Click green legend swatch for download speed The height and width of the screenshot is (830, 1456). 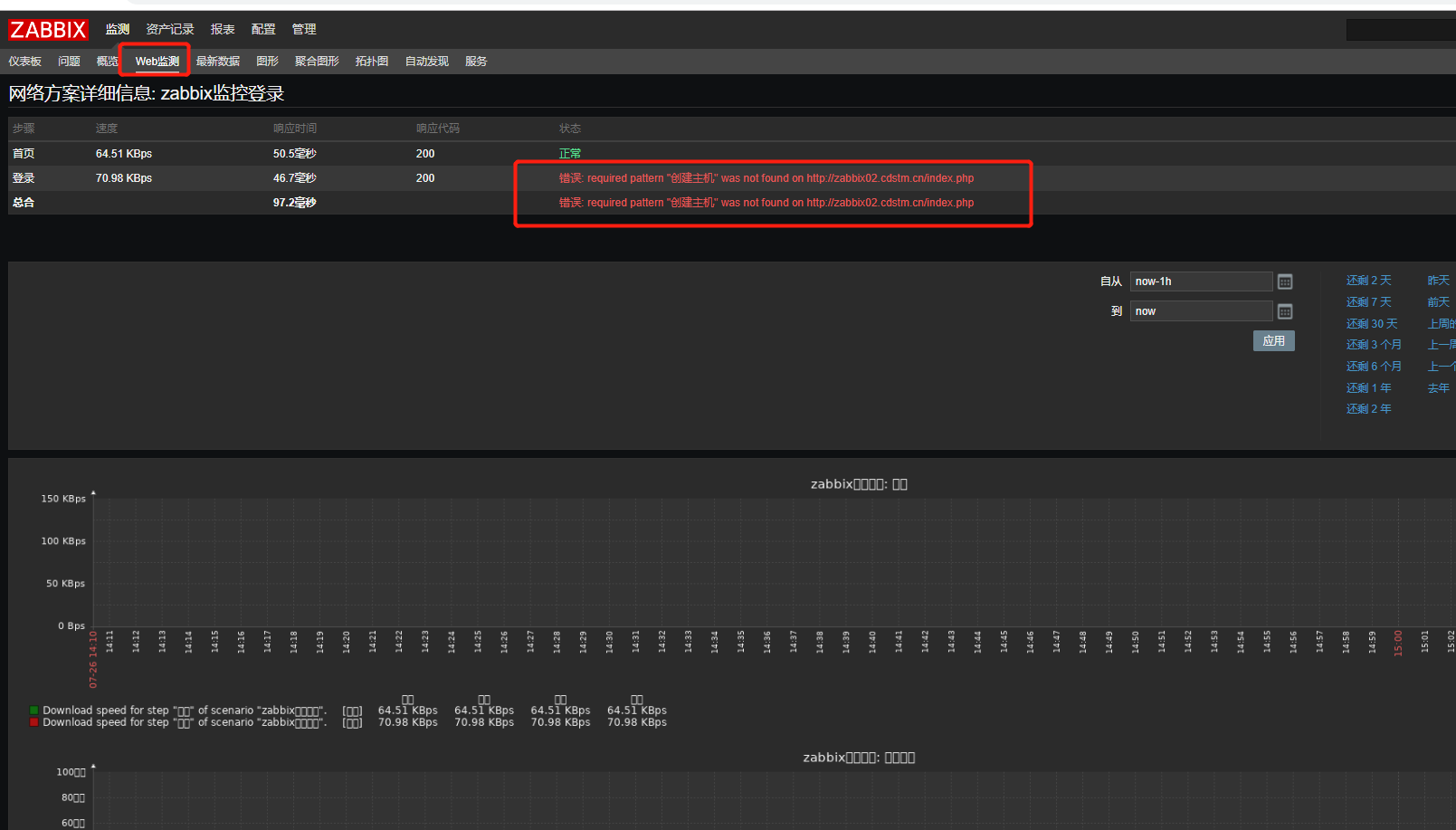point(34,711)
